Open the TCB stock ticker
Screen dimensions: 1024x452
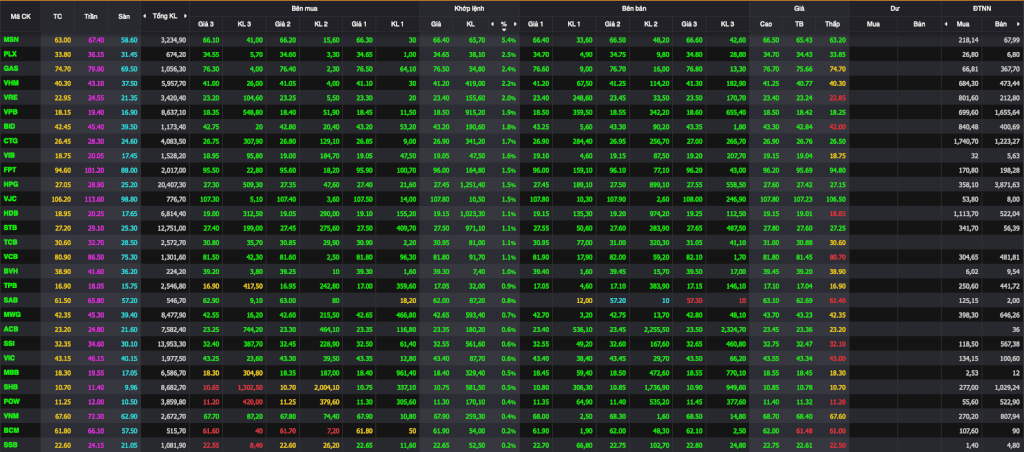(x=10, y=240)
